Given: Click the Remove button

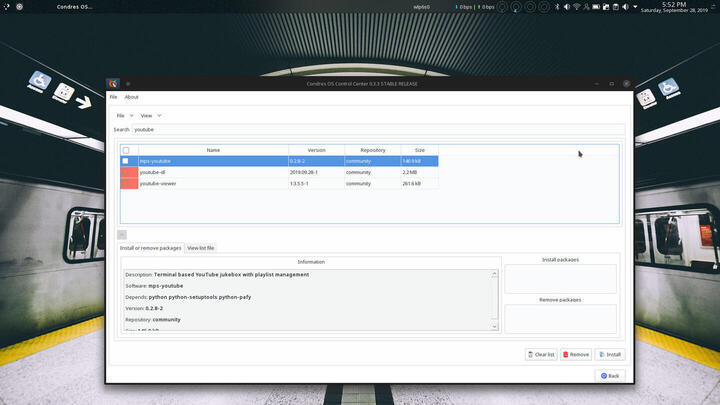Looking at the screenshot, I should tap(576, 354).
